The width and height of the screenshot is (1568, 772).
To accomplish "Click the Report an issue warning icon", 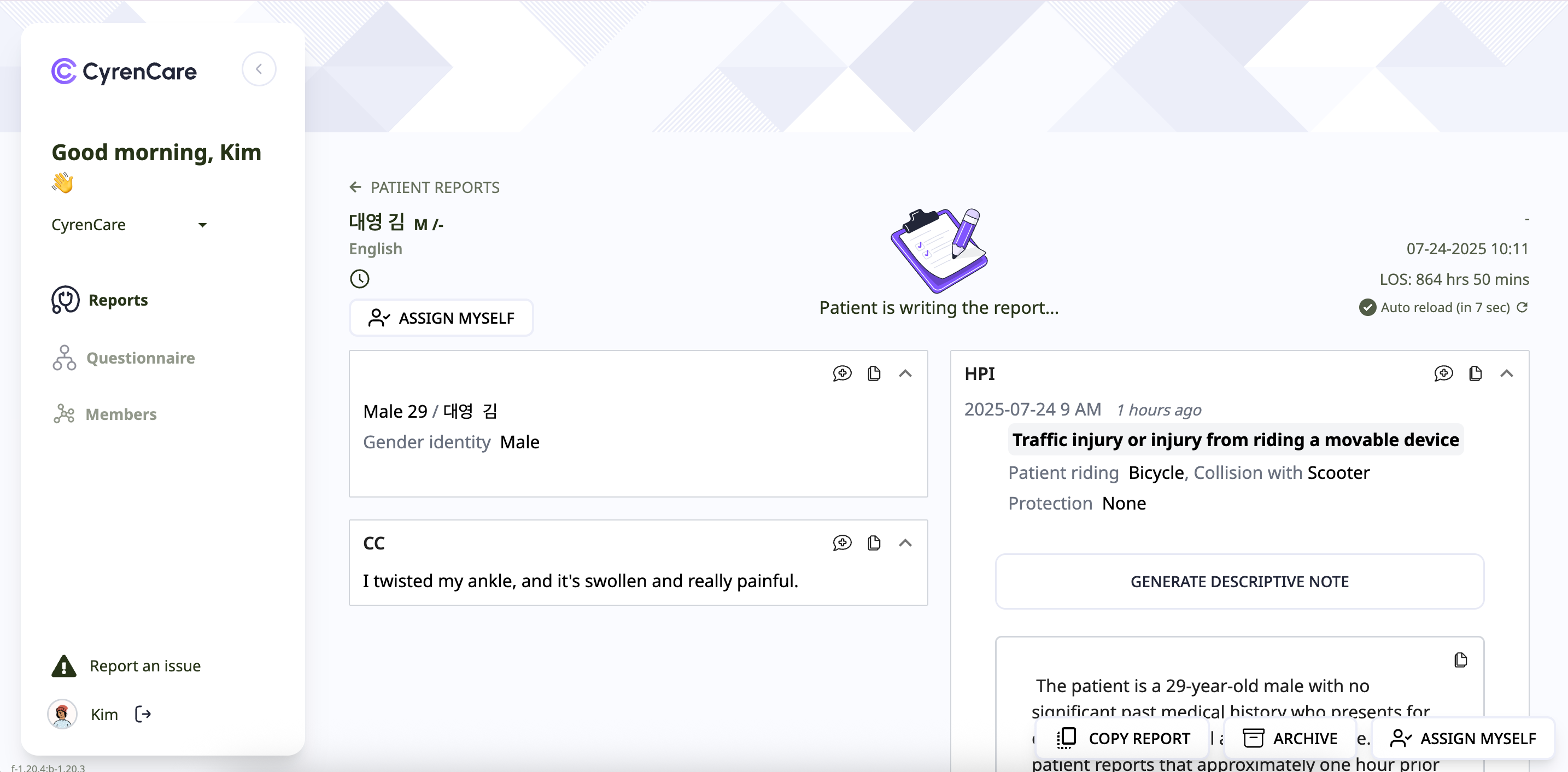I will pos(63,665).
